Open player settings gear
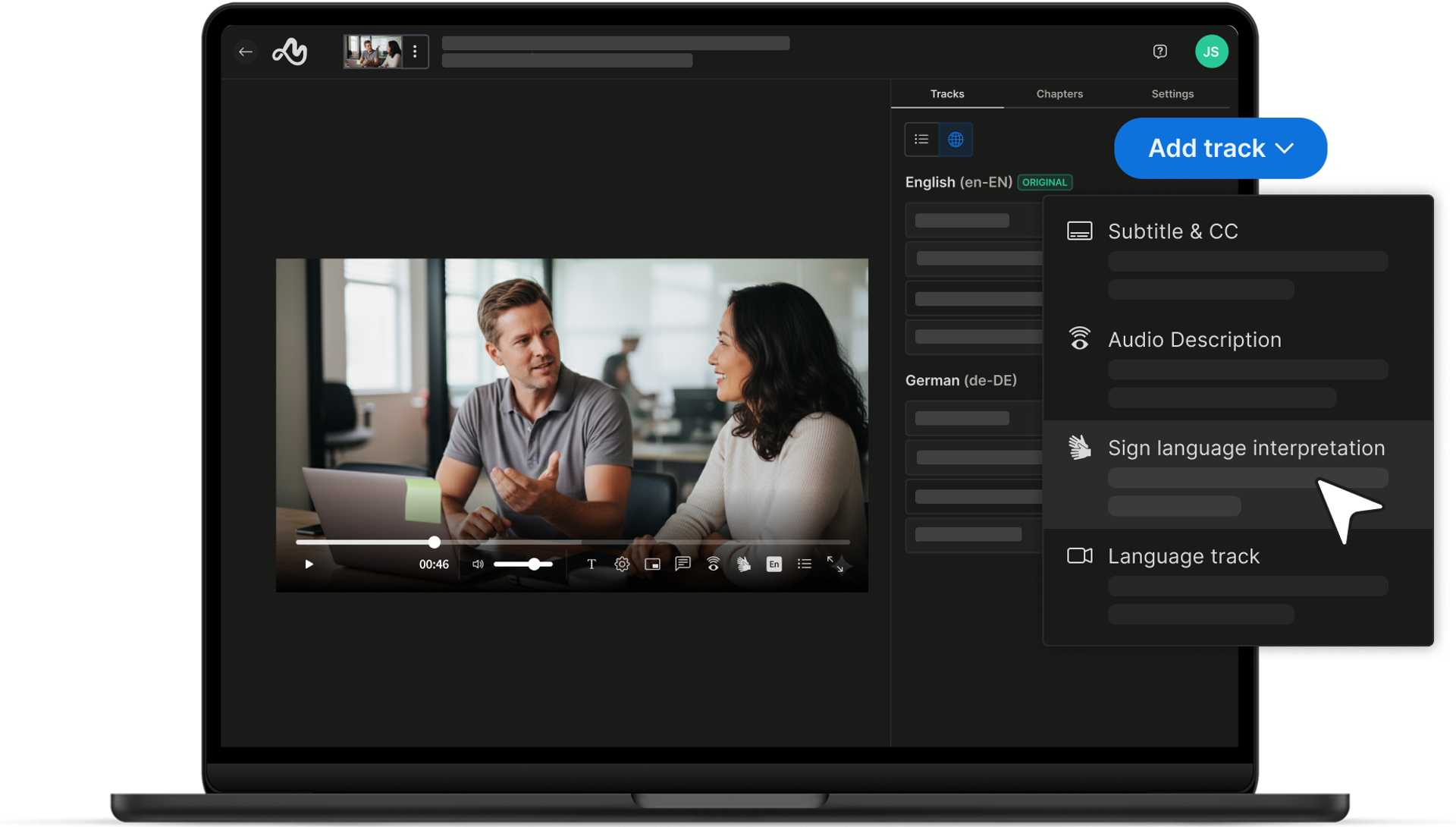The width and height of the screenshot is (1456, 827). click(622, 564)
